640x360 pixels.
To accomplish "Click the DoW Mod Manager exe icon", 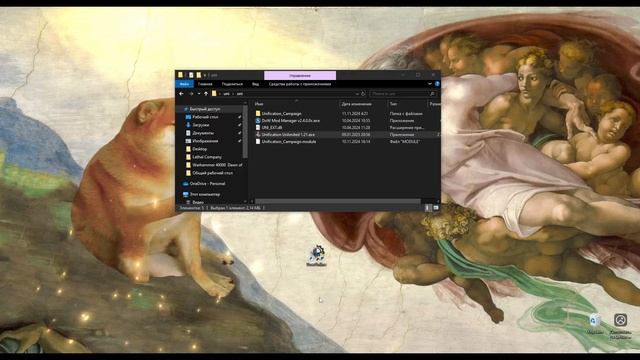I will (258, 121).
